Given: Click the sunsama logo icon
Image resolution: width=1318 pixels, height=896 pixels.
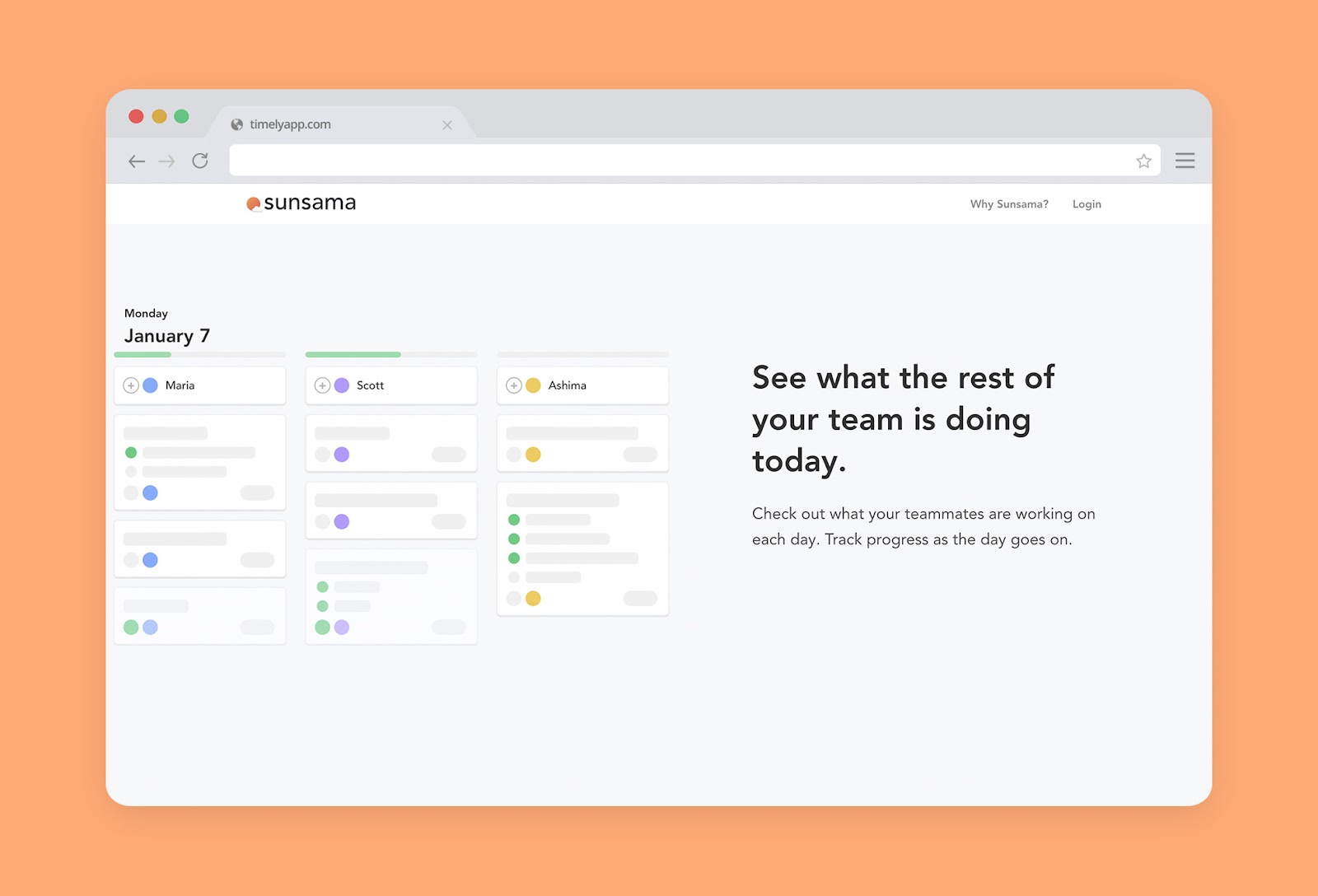Looking at the screenshot, I should (252, 203).
